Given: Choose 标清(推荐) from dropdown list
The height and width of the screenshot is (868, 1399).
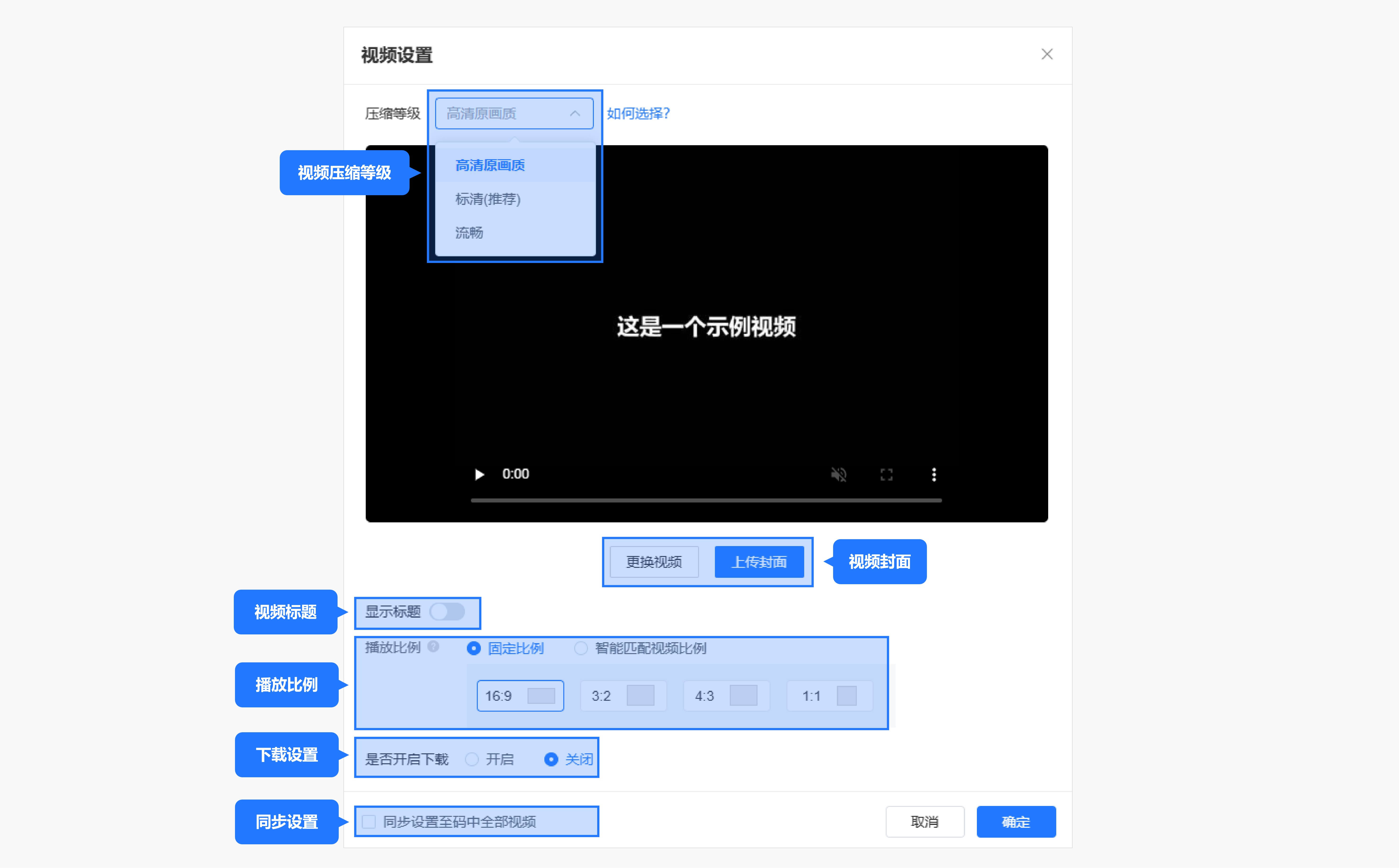Looking at the screenshot, I should click(x=487, y=199).
